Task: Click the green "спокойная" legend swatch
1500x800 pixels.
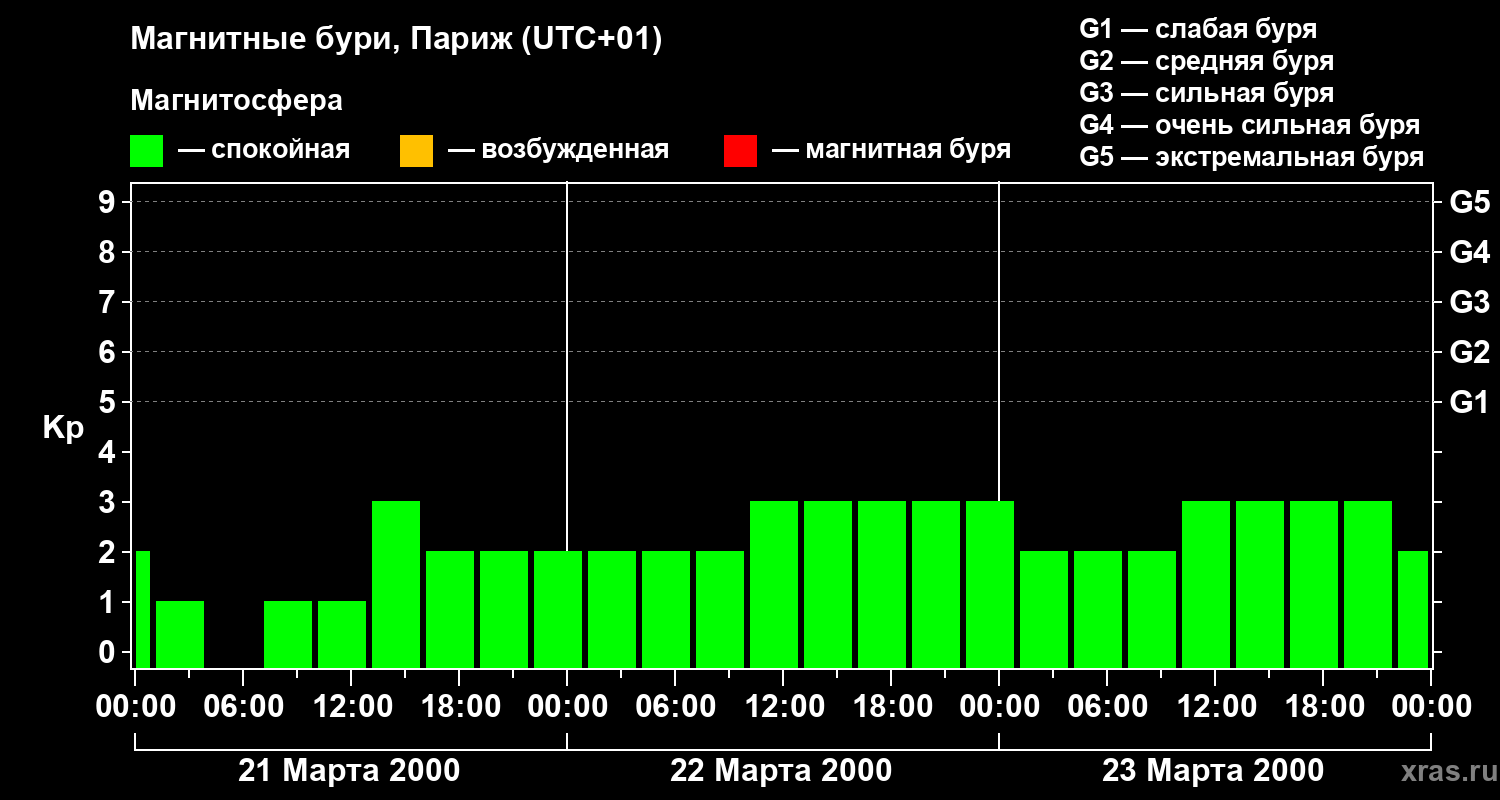Action: tap(147, 151)
